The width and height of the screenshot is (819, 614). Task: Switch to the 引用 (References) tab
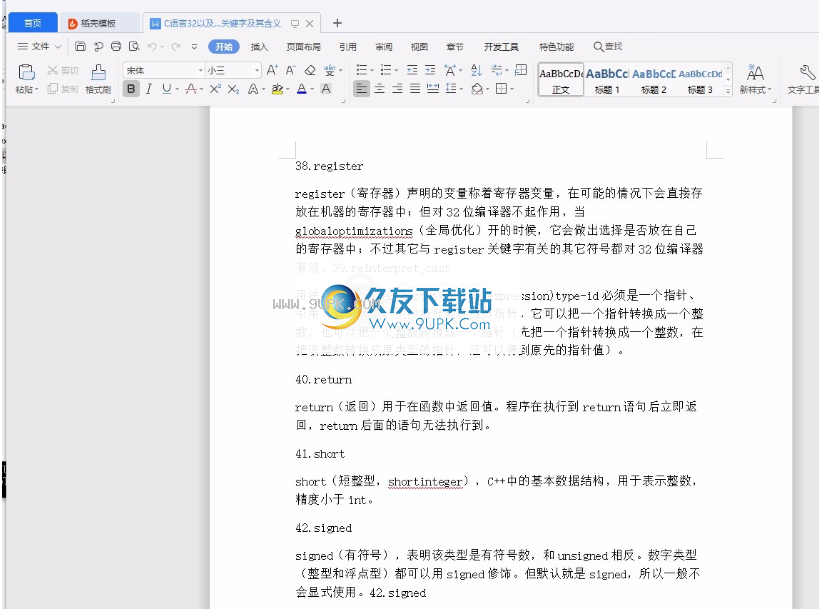point(348,47)
